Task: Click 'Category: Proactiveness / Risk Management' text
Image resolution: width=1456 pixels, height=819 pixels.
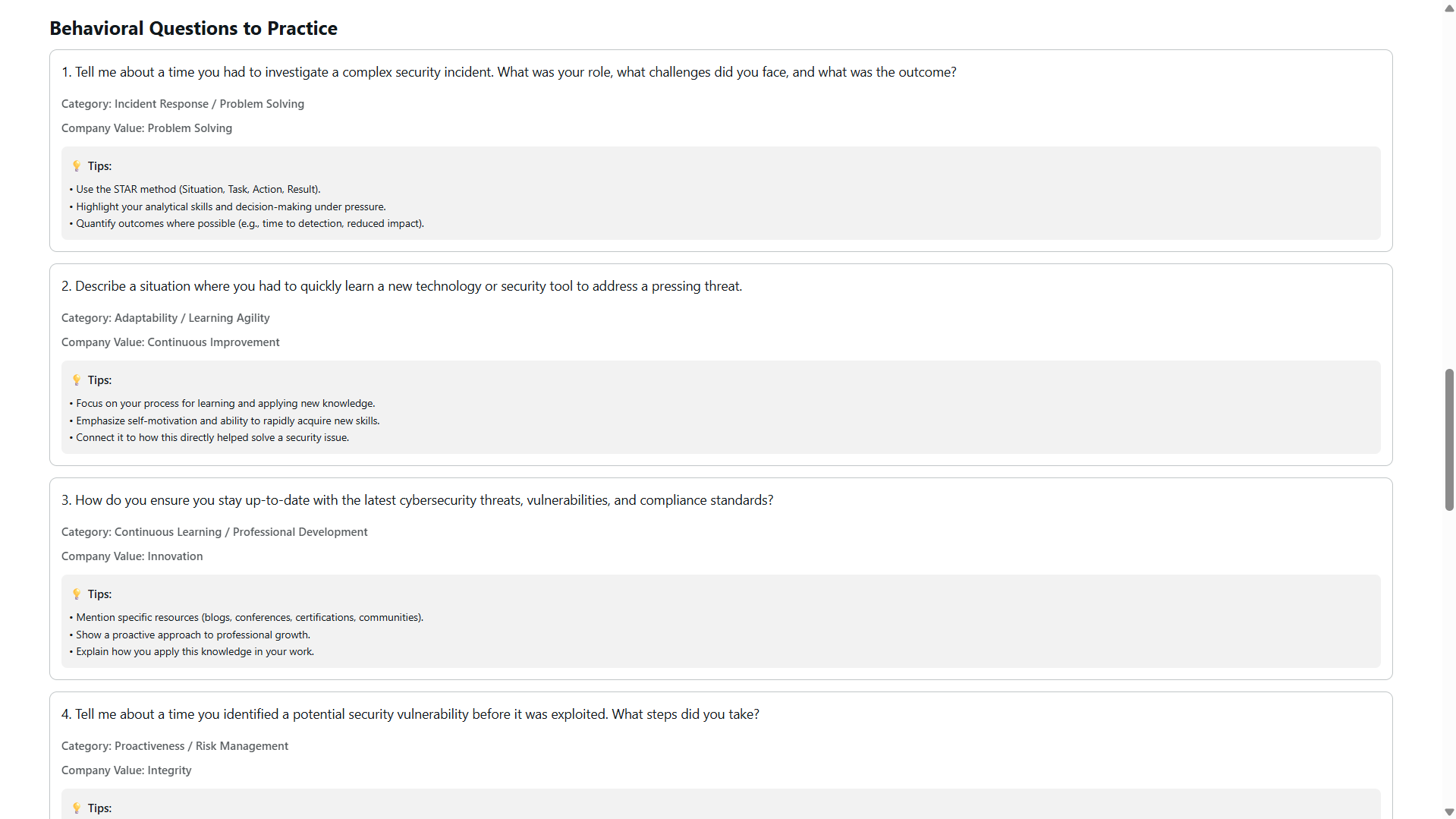Action: pyautogui.click(x=175, y=746)
